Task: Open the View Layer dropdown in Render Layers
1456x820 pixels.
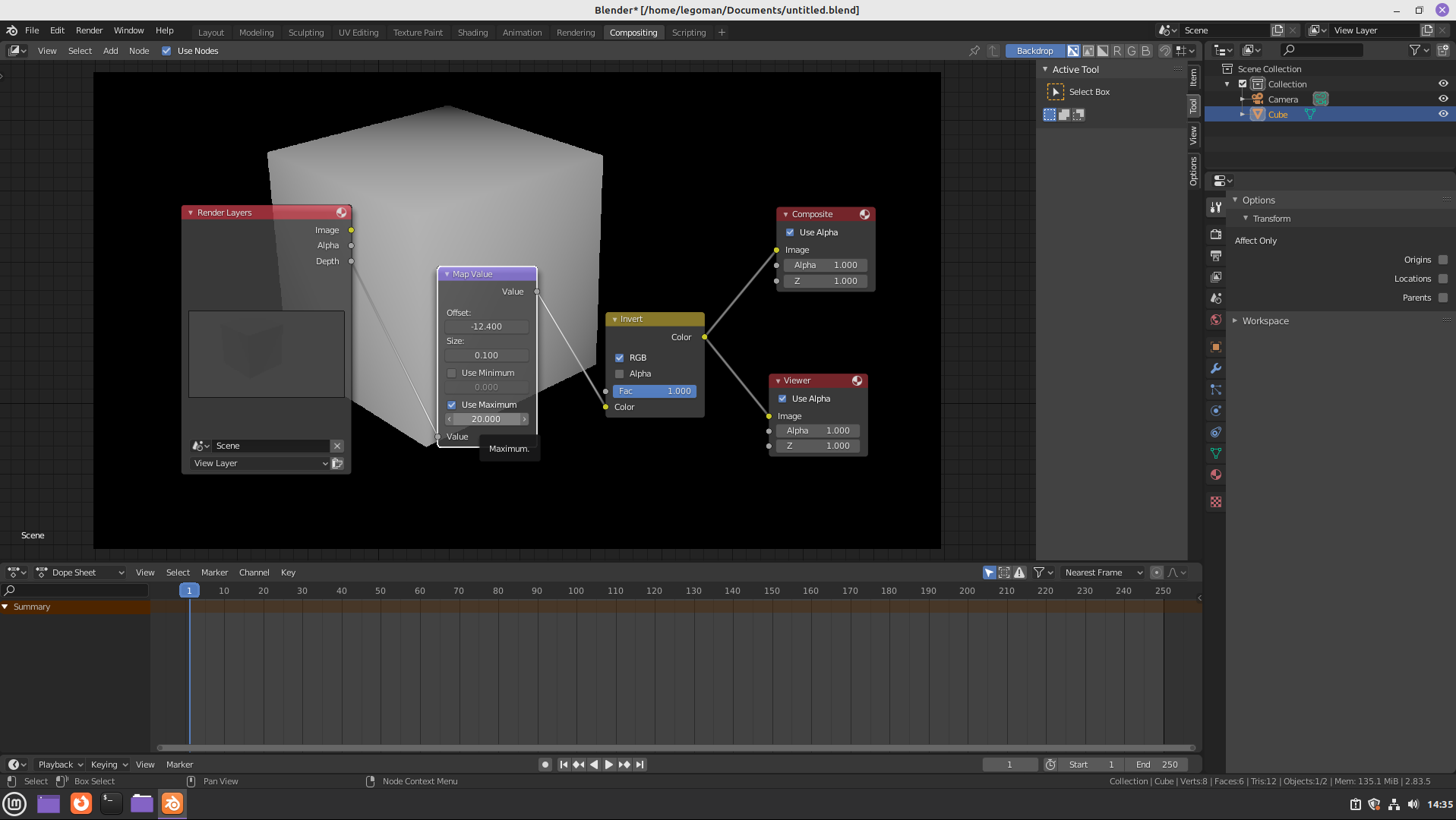Action: coord(260,463)
